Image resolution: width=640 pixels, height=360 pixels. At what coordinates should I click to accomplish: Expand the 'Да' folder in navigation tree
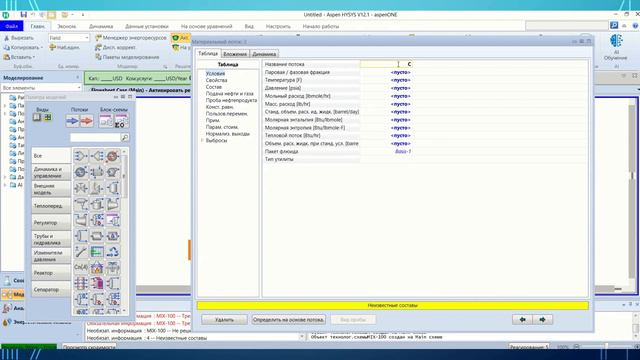click(x=5, y=177)
